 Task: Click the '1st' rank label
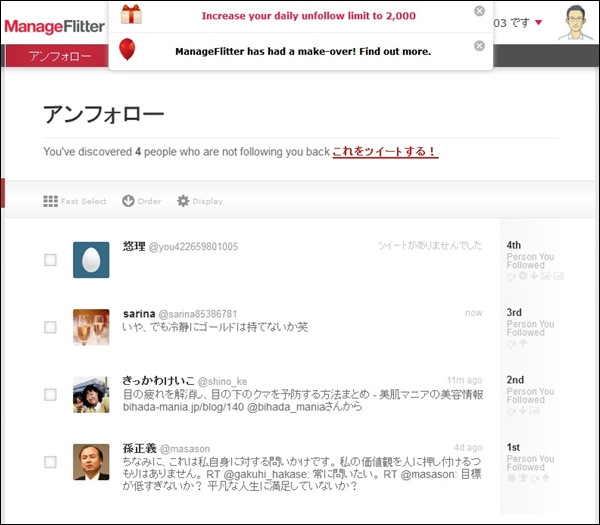tap(513, 447)
